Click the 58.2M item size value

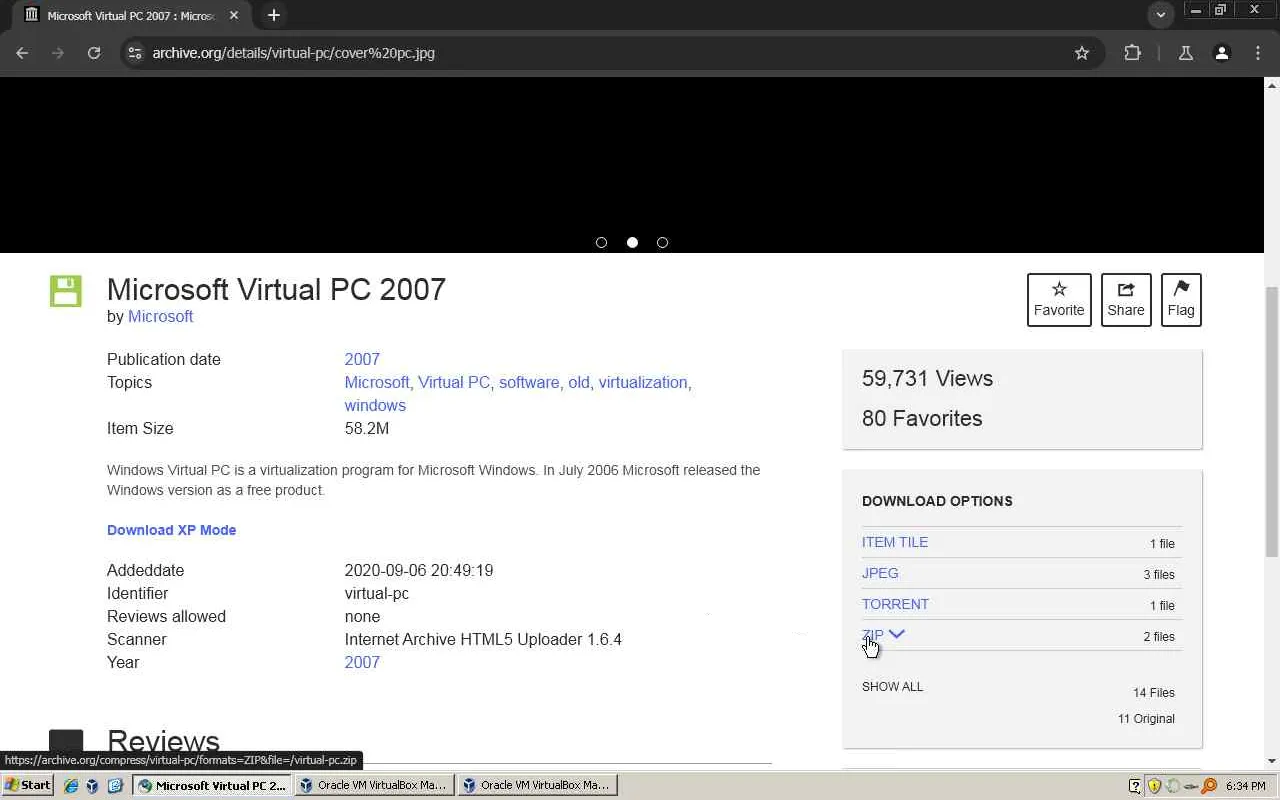[x=367, y=428]
